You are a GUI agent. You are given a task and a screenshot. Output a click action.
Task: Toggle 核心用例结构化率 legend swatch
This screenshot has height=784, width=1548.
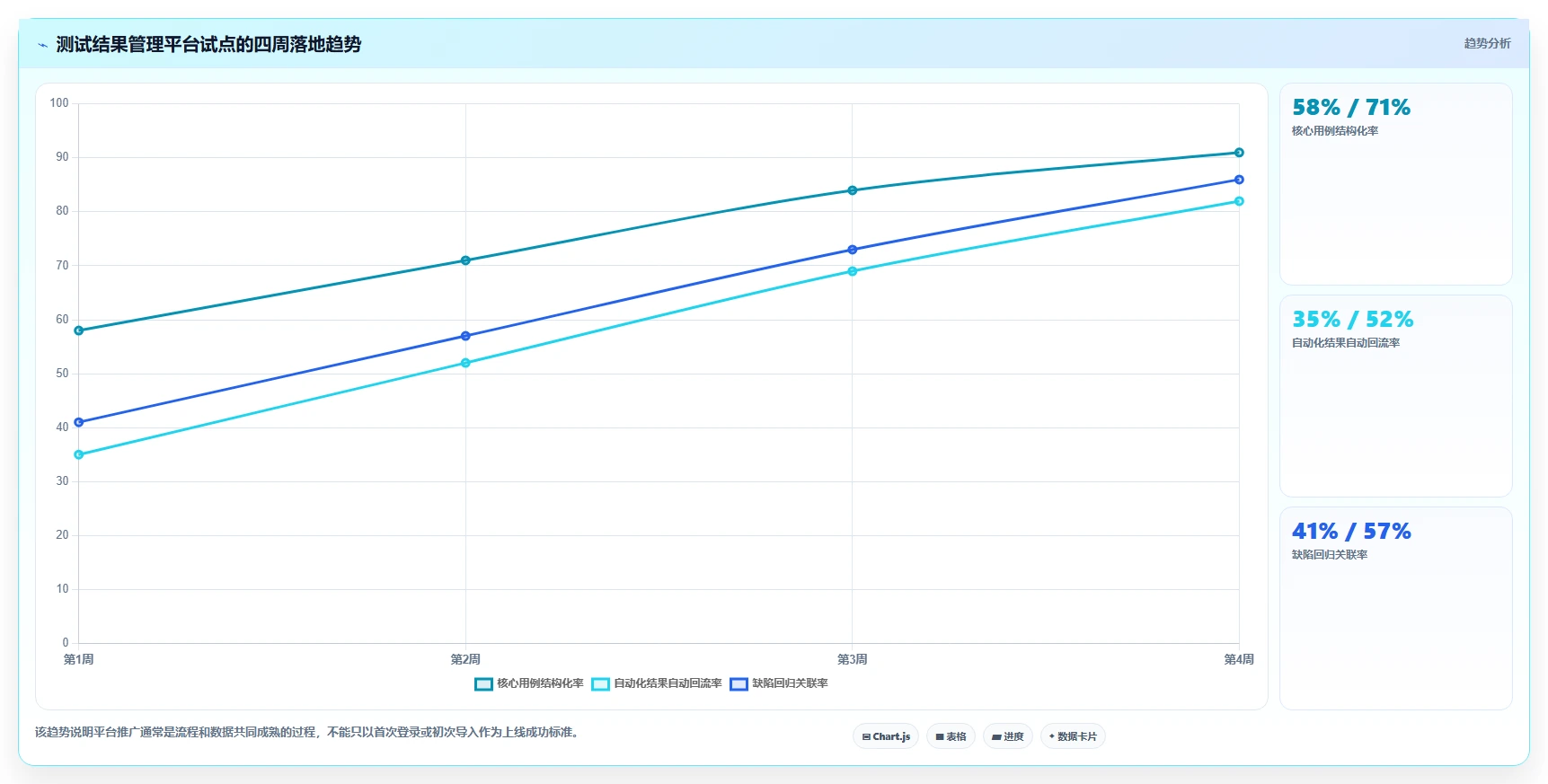[x=483, y=684]
